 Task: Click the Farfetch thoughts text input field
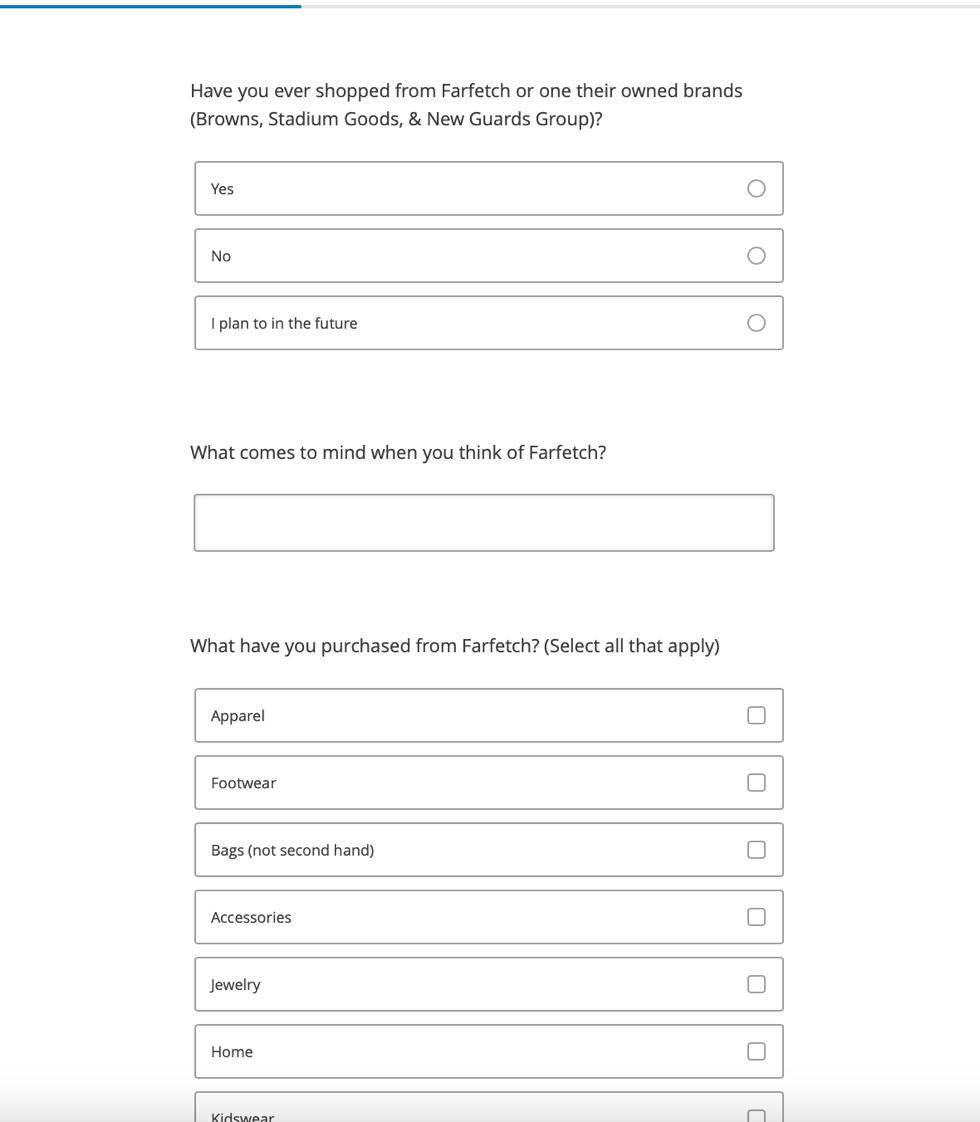click(x=484, y=522)
